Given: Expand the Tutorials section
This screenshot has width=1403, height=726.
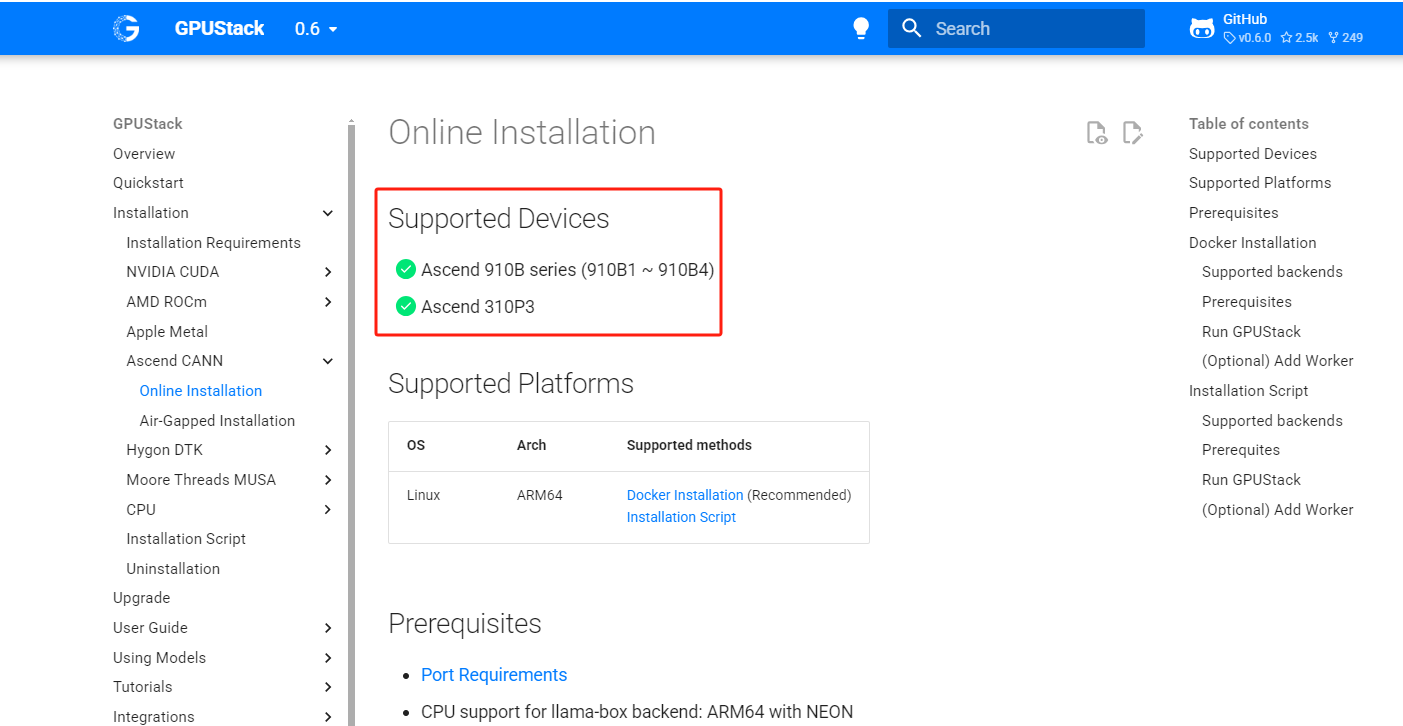Looking at the screenshot, I should (x=328, y=687).
